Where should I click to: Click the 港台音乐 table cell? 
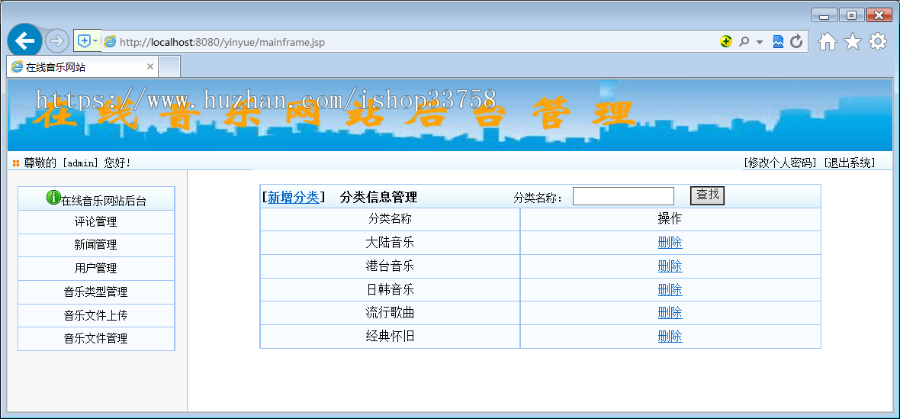(390, 266)
